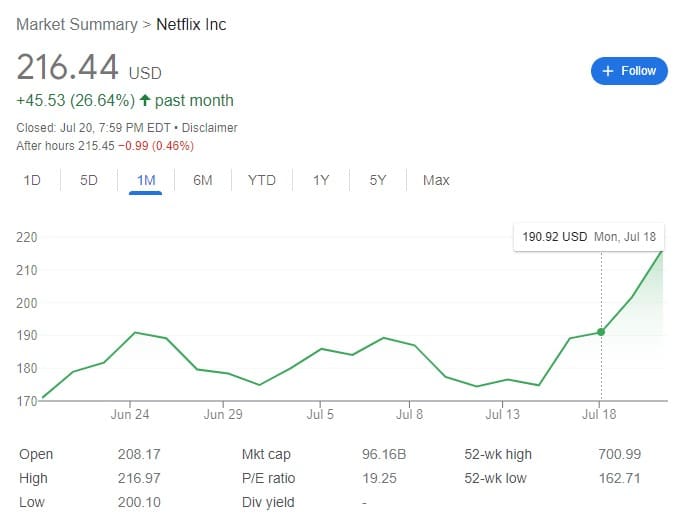This screenshot has width=680, height=517.
Task: Click the Low value 200.10
Action: (x=139, y=502)
